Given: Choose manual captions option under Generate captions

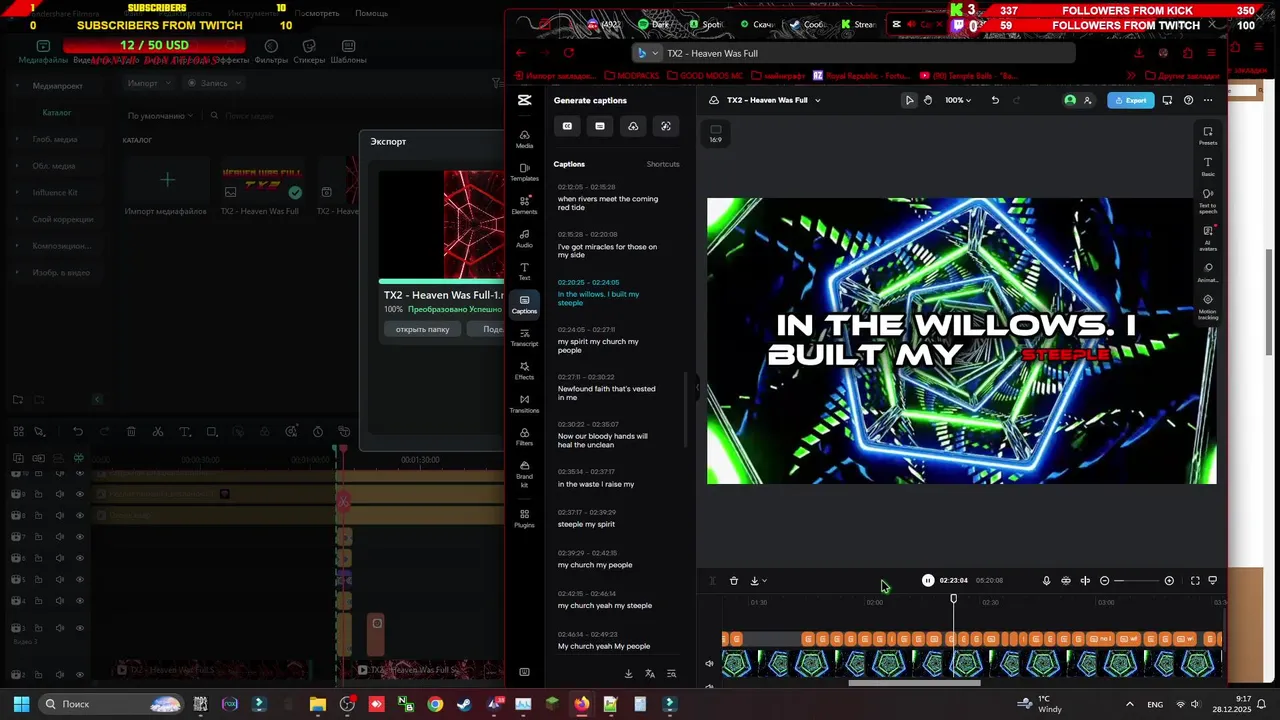Looking at the screenshot, I should tap(600, 126).
